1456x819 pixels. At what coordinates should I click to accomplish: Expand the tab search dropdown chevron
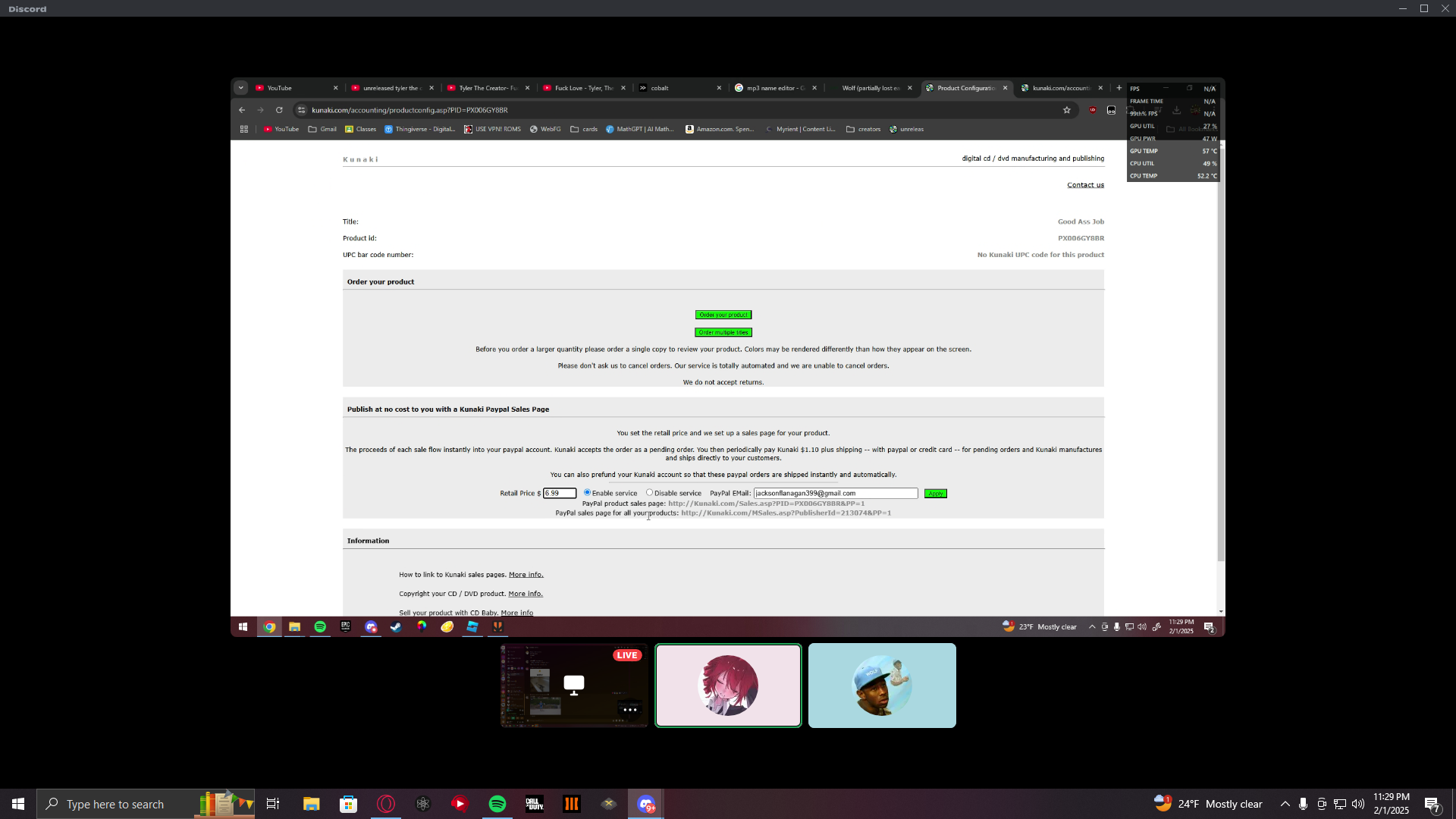point(240,88)
